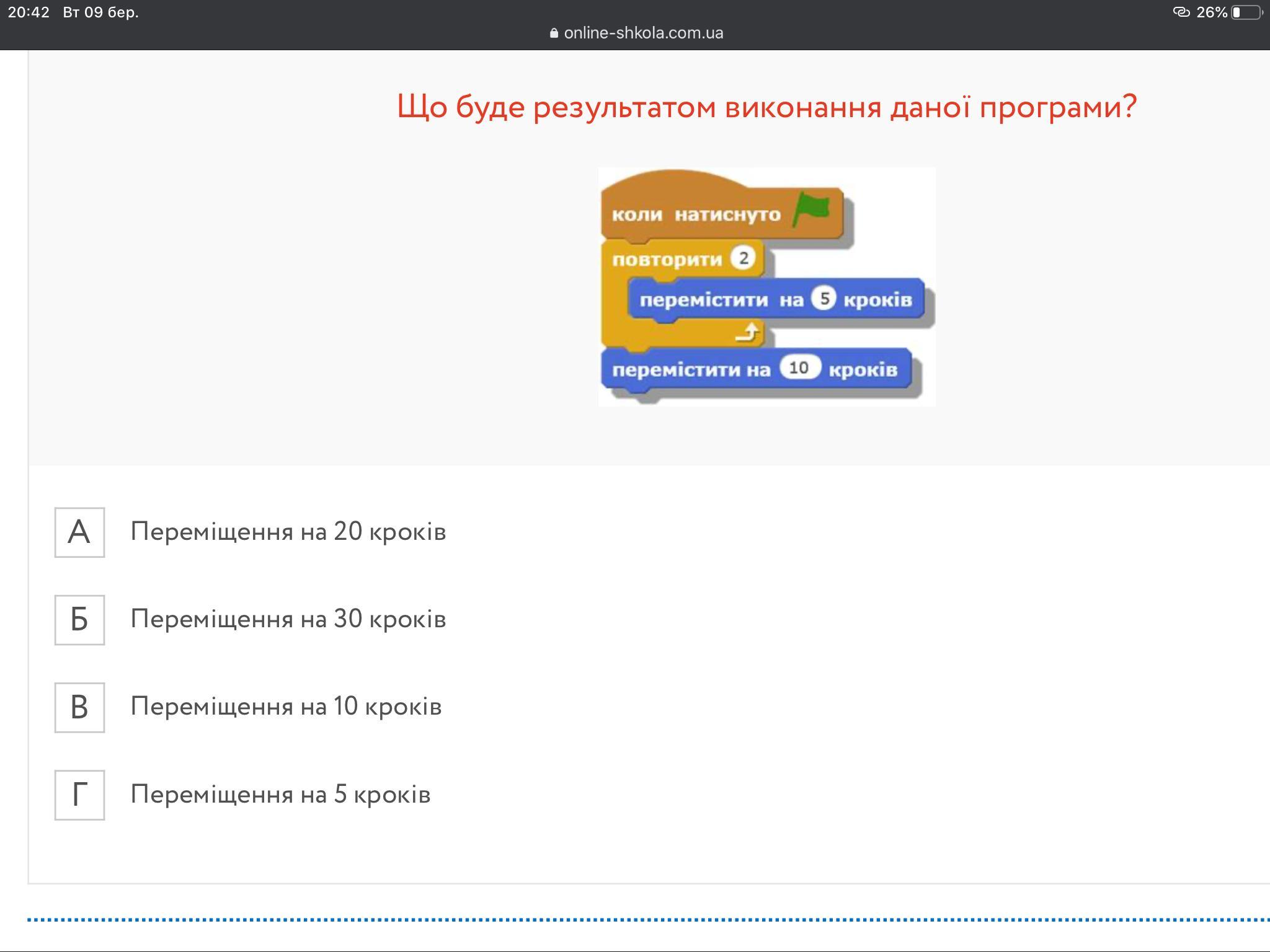
Task: Select answer box А
Action: click(x=79, y=532)
